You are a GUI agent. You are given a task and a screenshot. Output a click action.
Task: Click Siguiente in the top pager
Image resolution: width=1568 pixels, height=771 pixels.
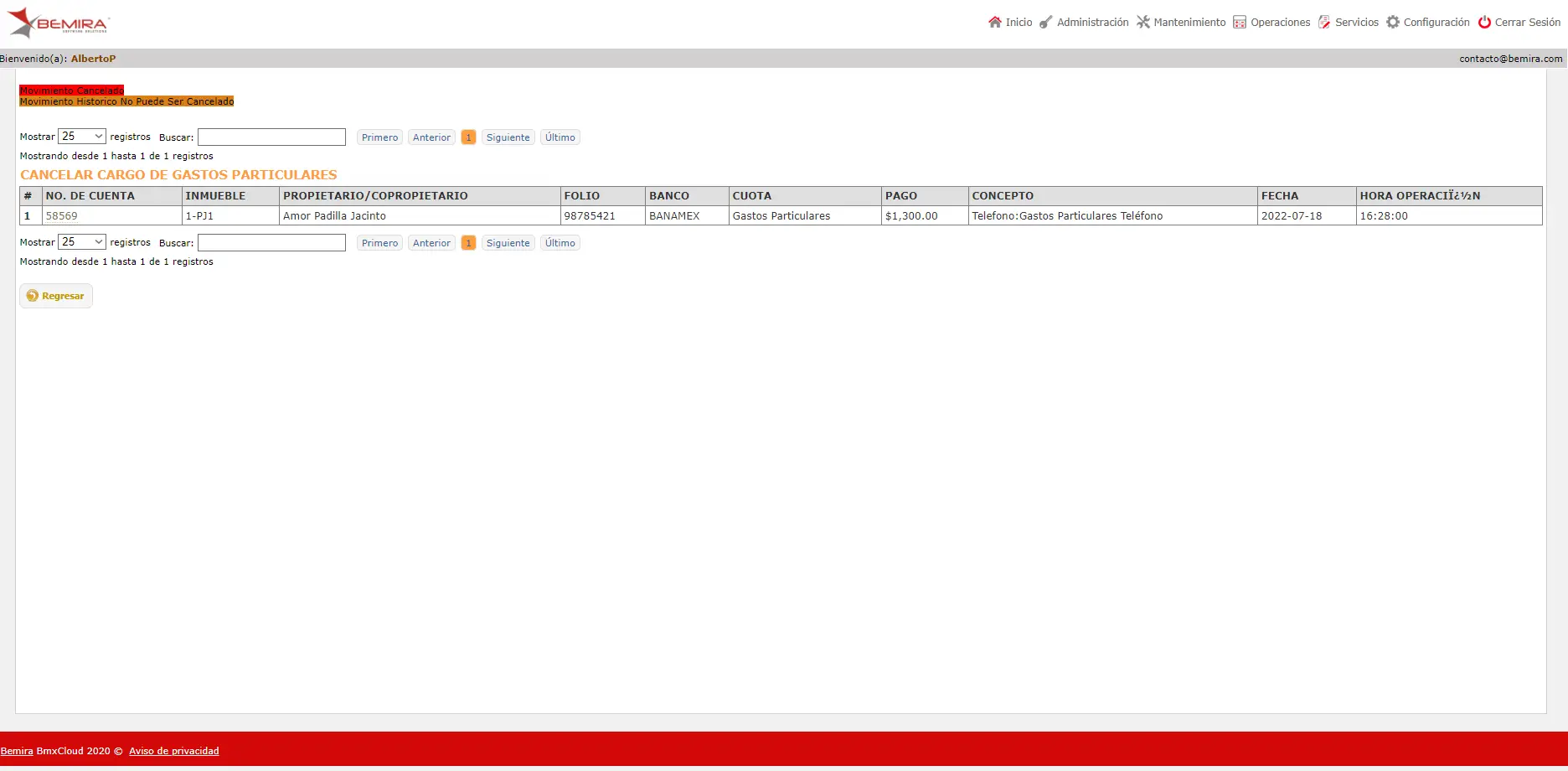tap(508, 137)
